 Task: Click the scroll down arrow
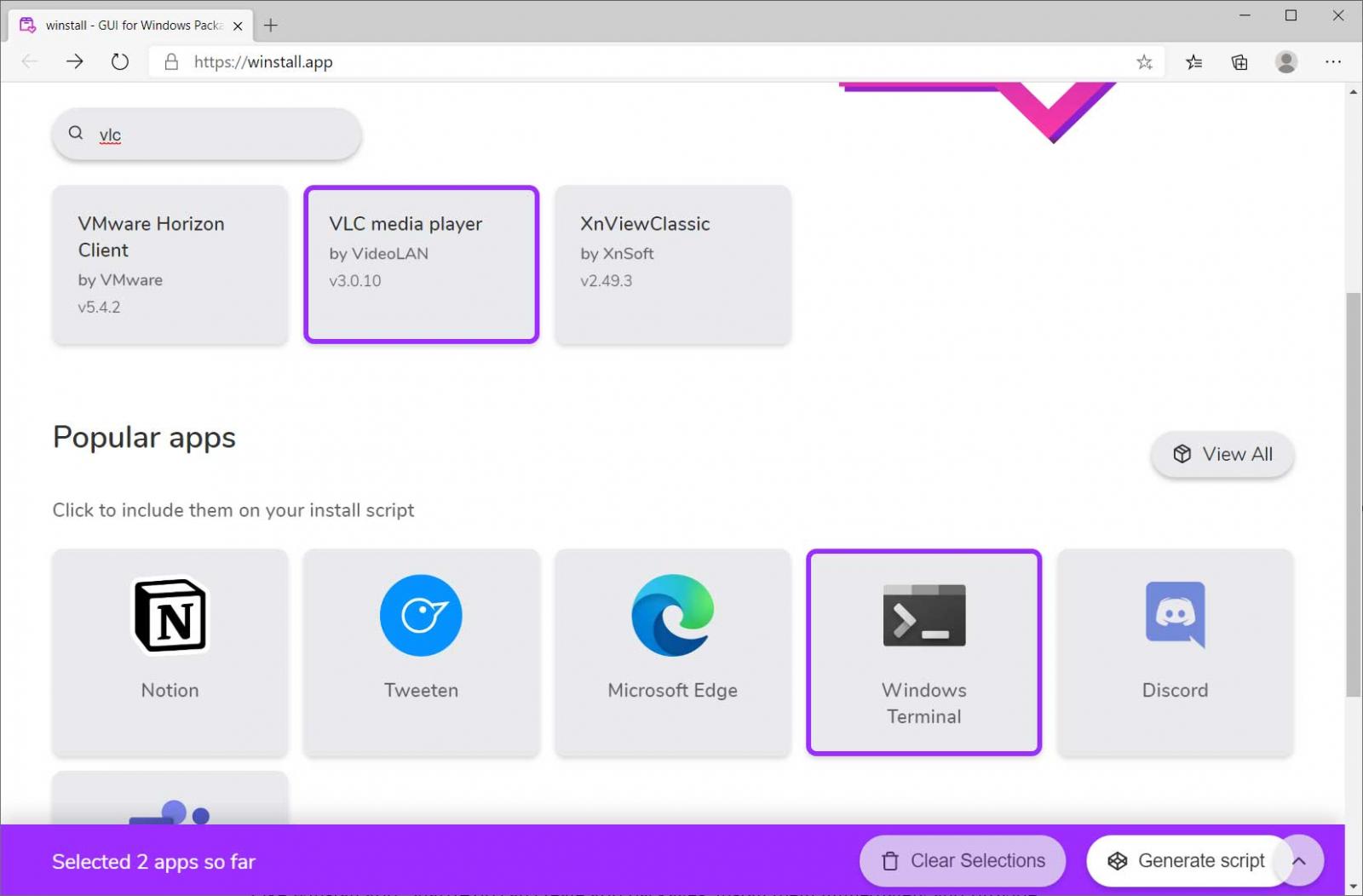click(x=1354, y=887)
